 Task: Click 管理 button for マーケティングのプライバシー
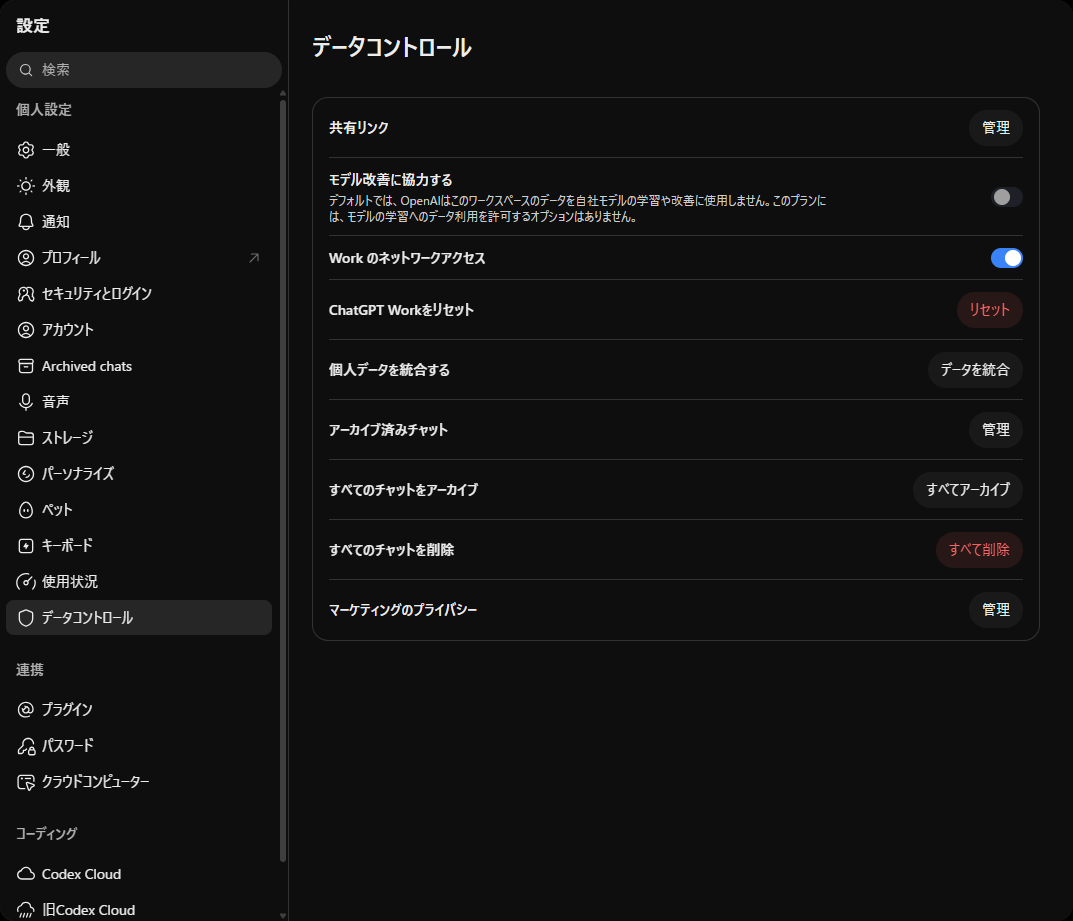point(996,610)
